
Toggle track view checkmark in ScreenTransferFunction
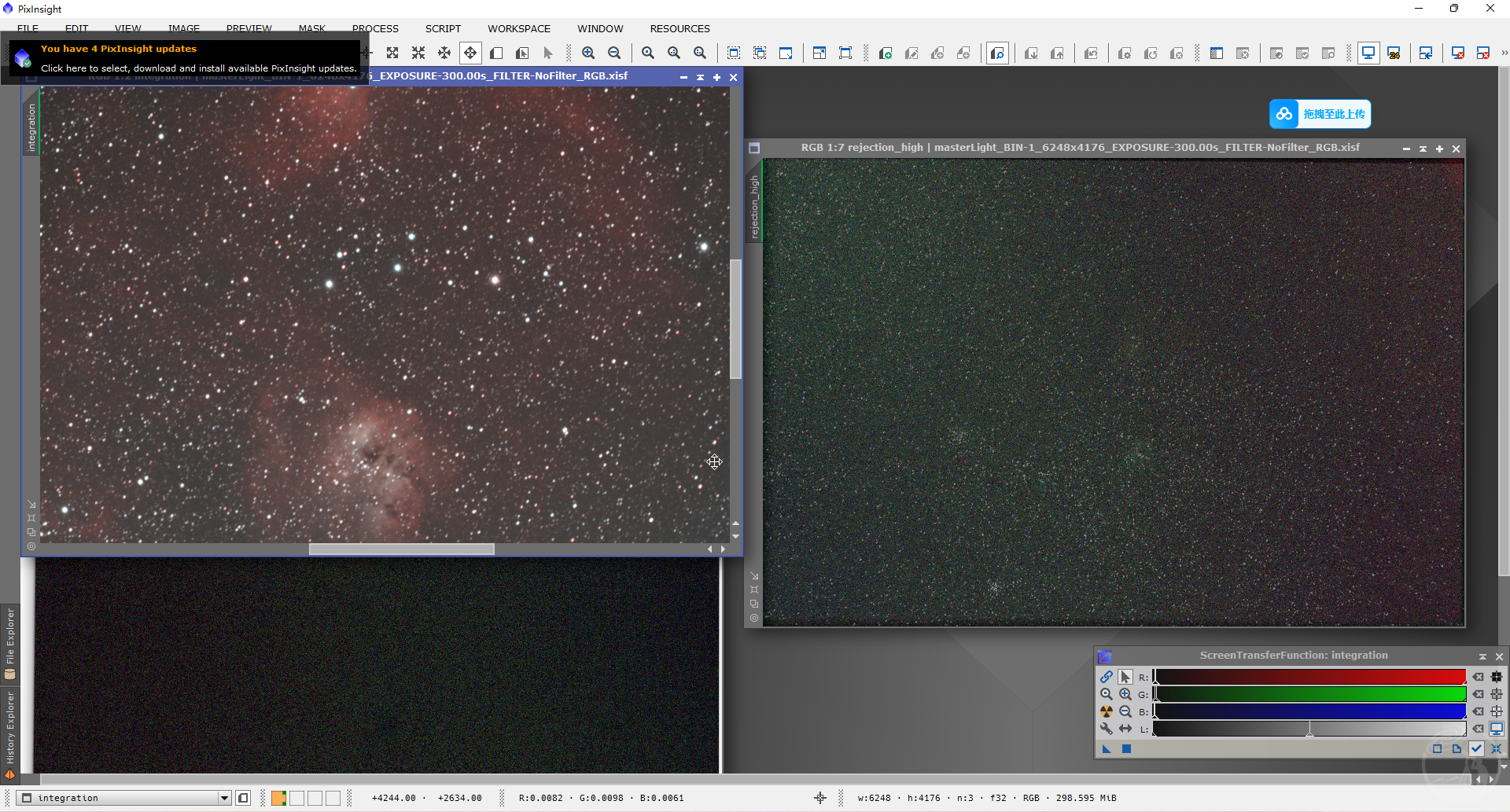click(1476, 749)
